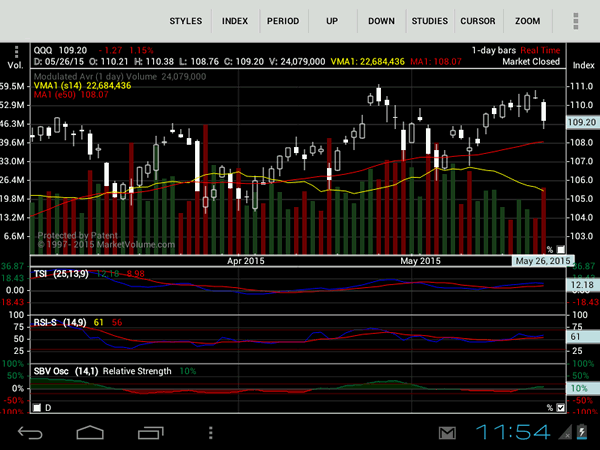The height and width of the screenshot is (450, 600).
Task: Open the STUDIES menu
Action: click(x=430, y=21)
